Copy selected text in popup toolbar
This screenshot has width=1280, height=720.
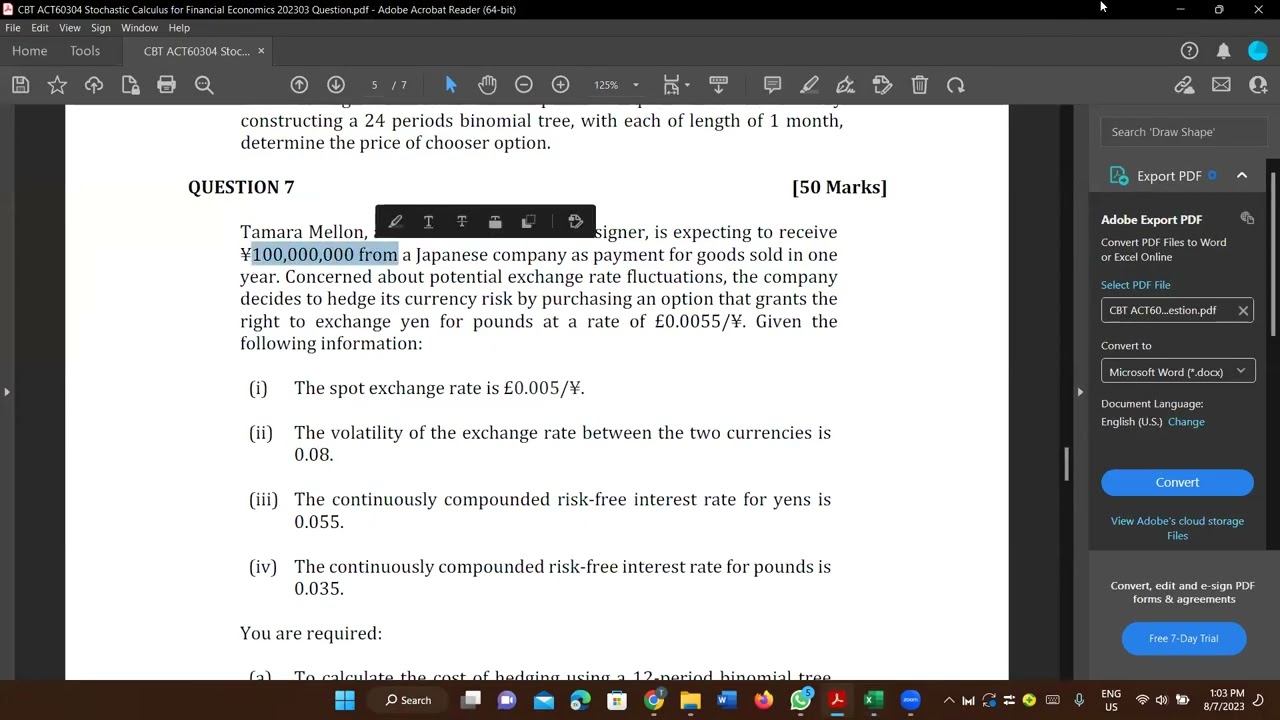tap(529, 222)
